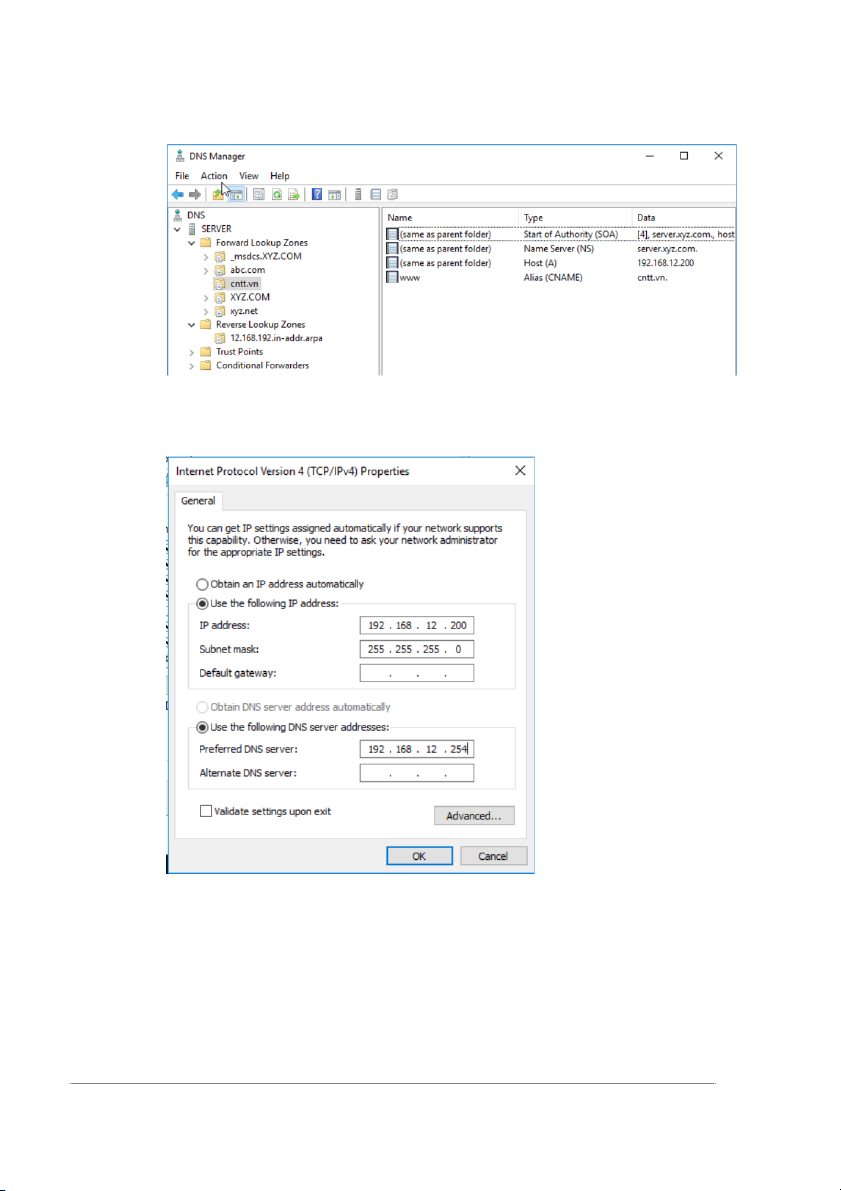Click Cancel in IPv4 Properties
Image resolution: width=841 pixels, height=1191 pixels.
click(x=493, y=856)
